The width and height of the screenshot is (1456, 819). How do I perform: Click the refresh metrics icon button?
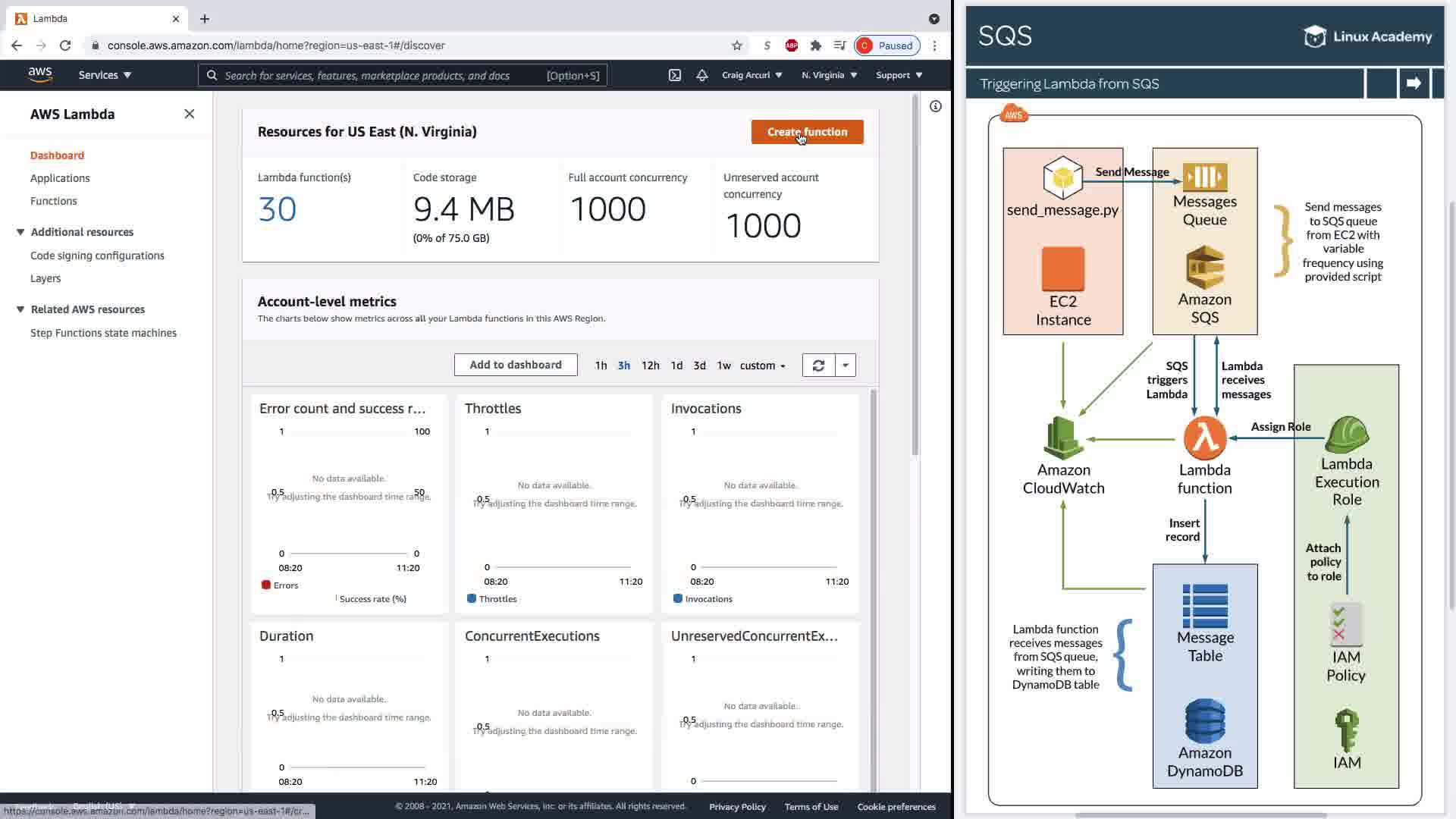tap(818, 366)
